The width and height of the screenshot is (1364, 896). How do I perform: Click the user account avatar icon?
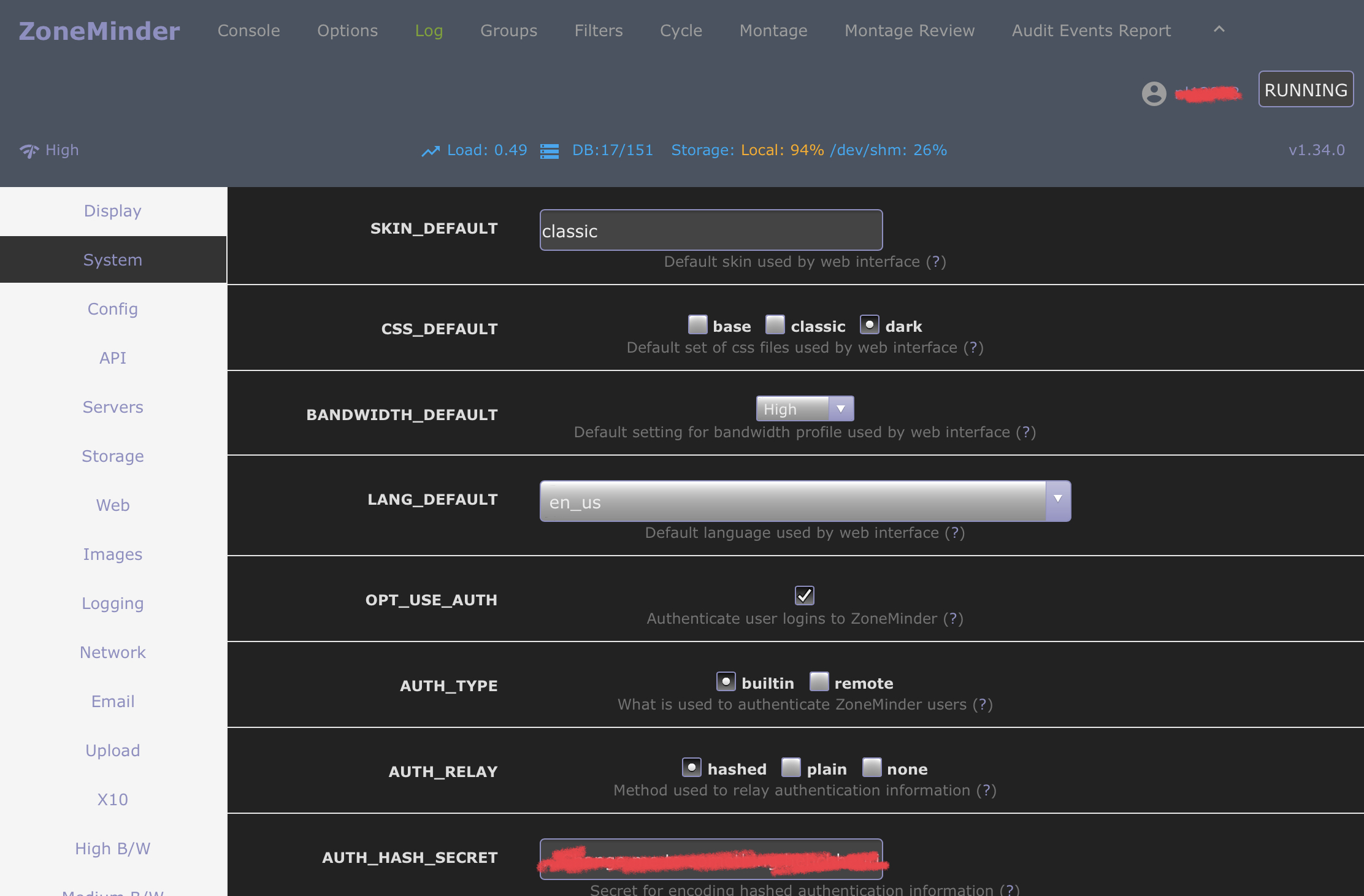(x=1154, y=93)
